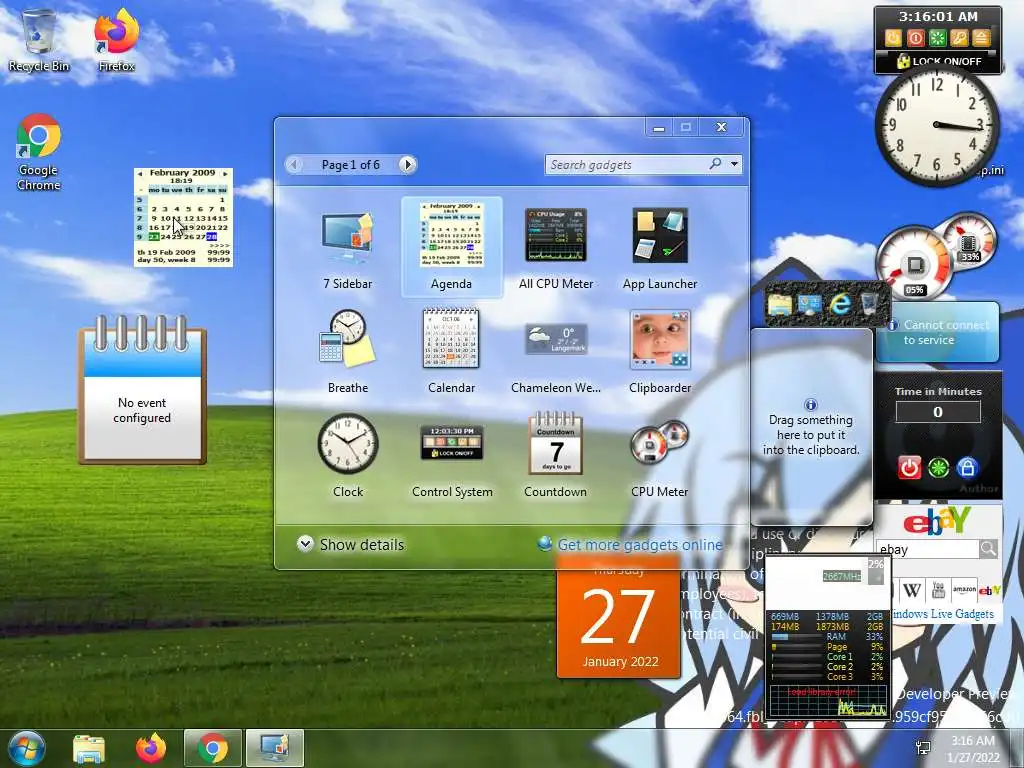Go to next month in Agenda desktop gadget

225,173
